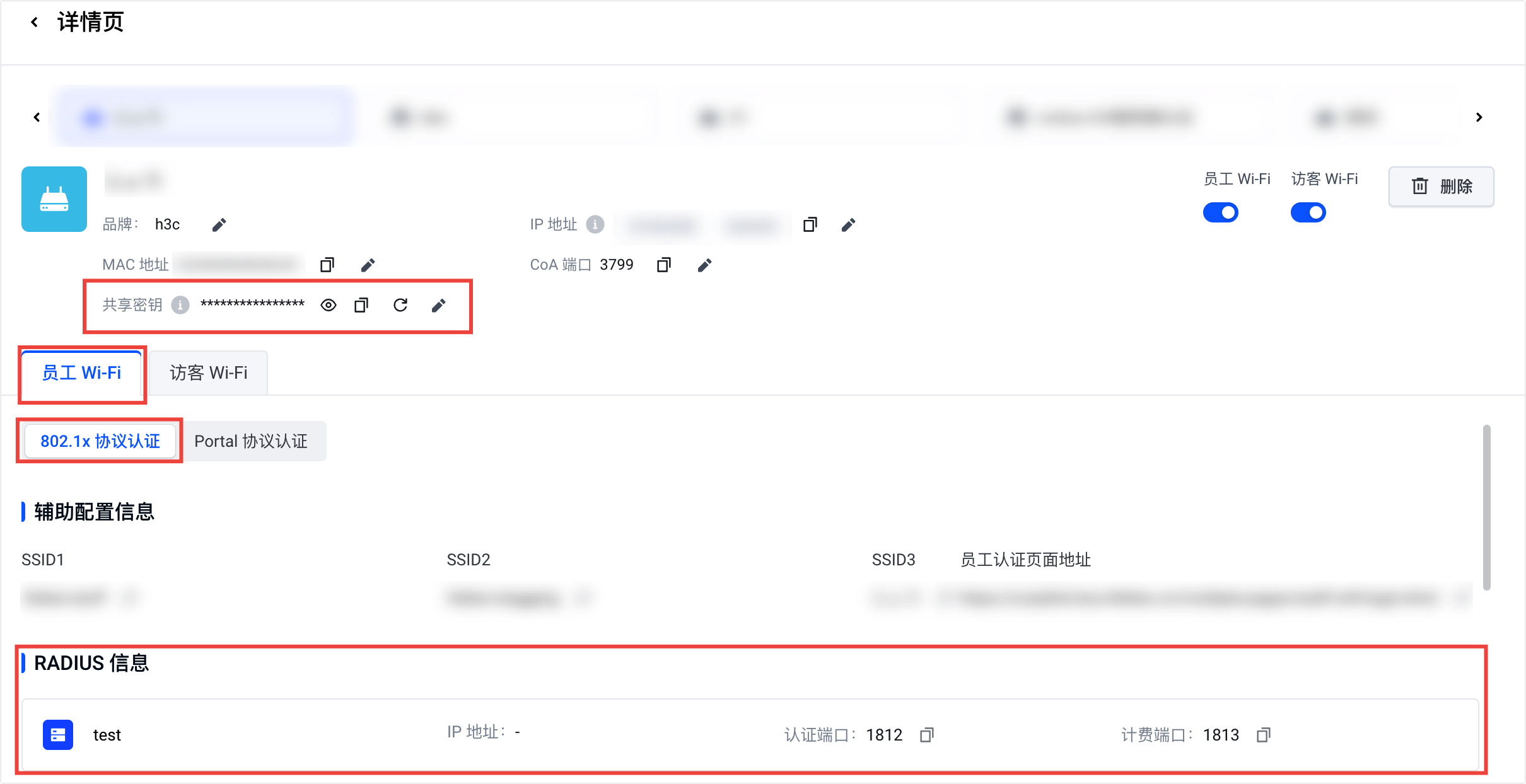
Task: Edit the 共享密钥 value
Action: point(438,306)
